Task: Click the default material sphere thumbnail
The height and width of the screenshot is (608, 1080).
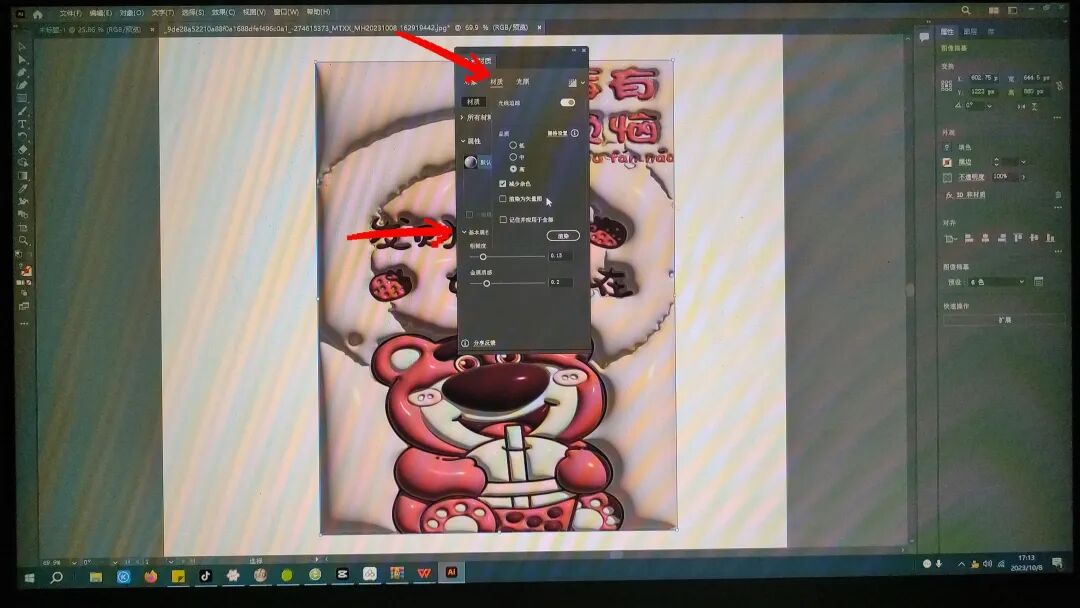Action: click(x=470, y=162)
